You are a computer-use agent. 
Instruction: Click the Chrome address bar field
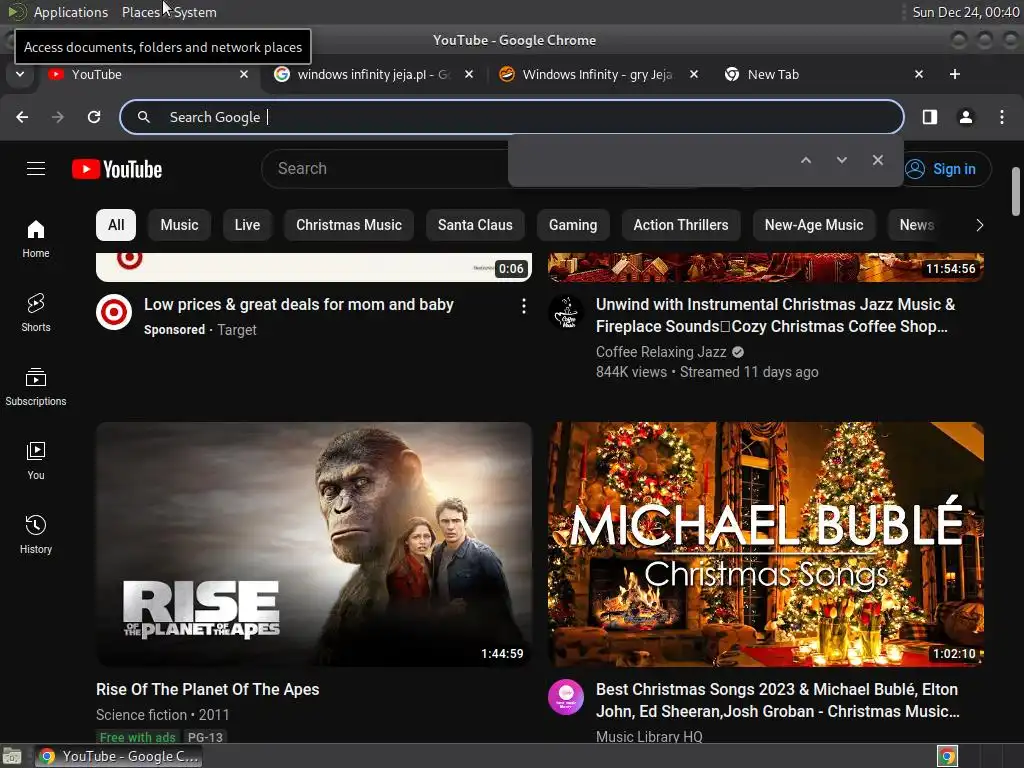(x=512, y=117)
